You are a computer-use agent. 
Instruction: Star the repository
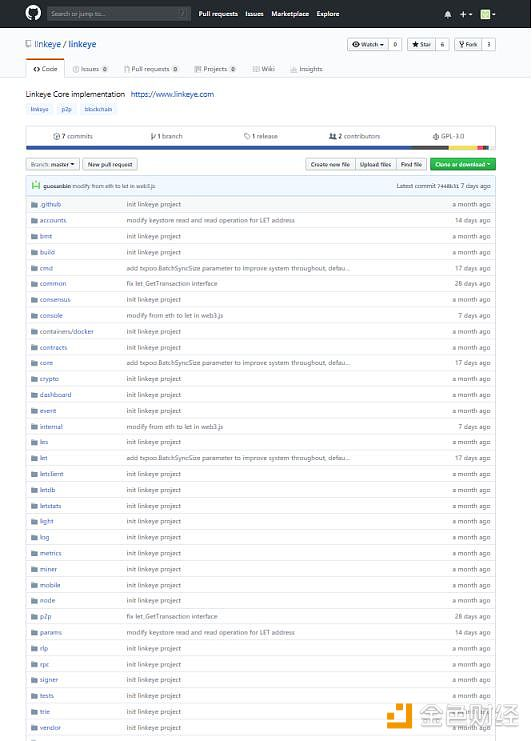click(421, 44)
